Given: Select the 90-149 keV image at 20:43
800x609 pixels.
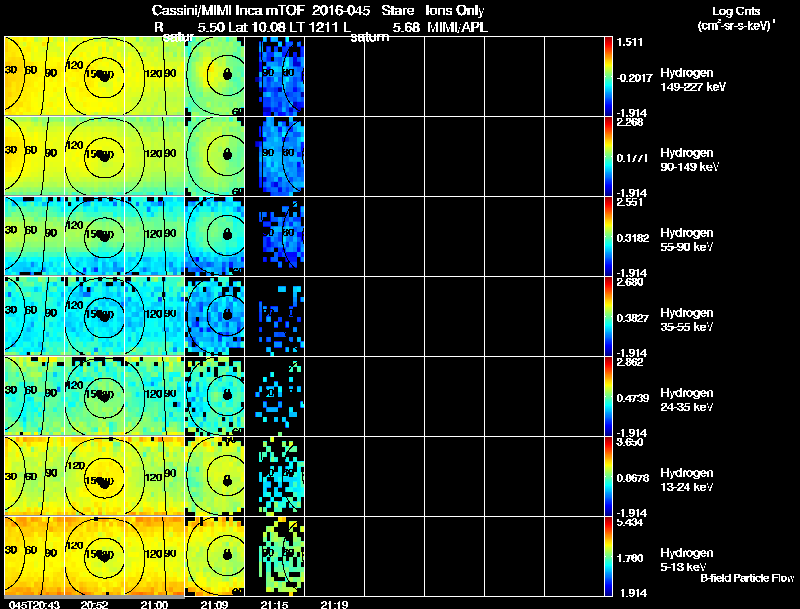Looking at the screenshot, I should 35,156.
